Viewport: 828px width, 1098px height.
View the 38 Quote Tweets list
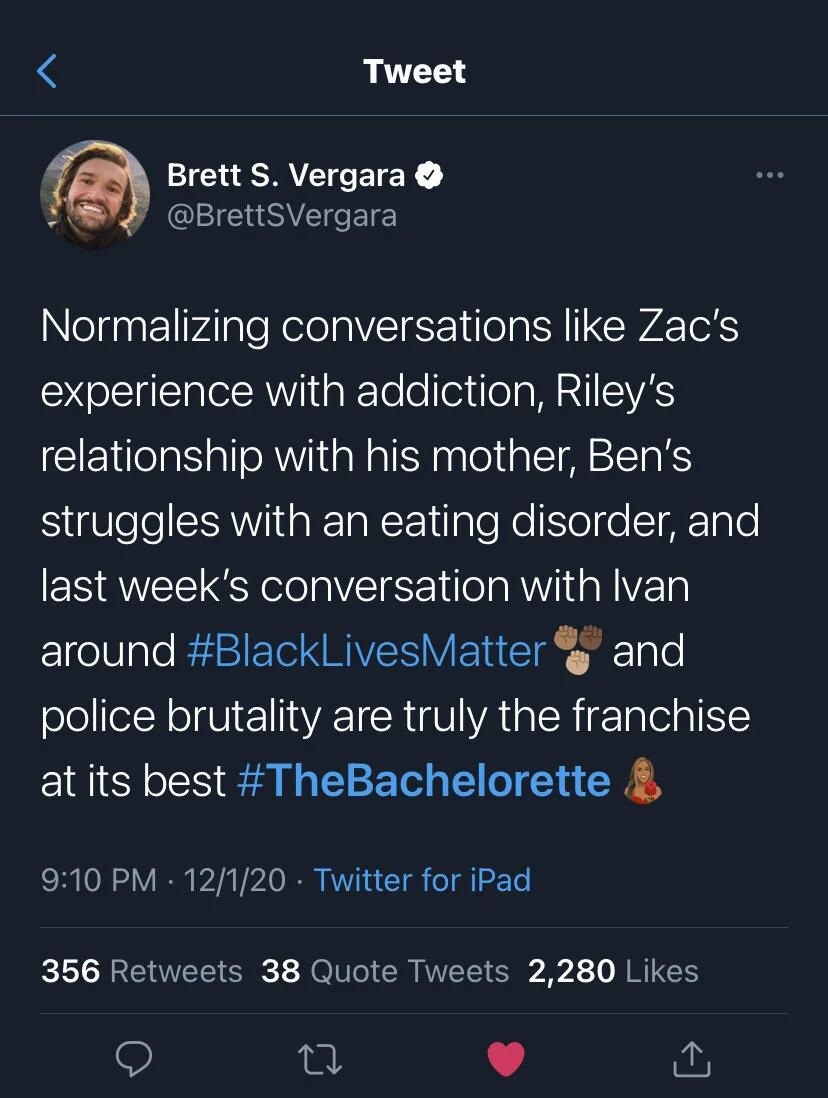click(385, 971)
